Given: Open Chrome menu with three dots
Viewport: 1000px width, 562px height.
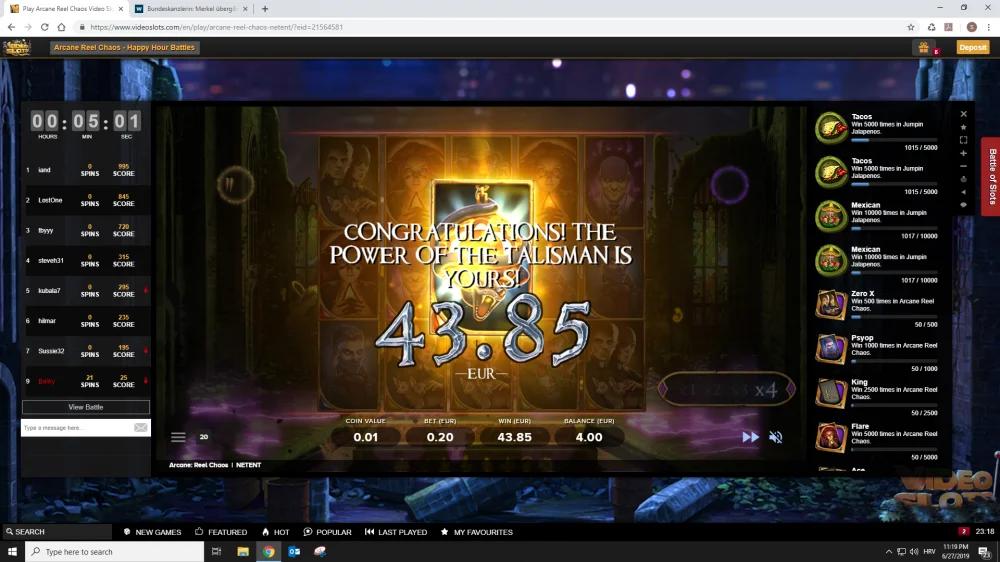Looking at the screenshot, I should (x=989, y=27).
